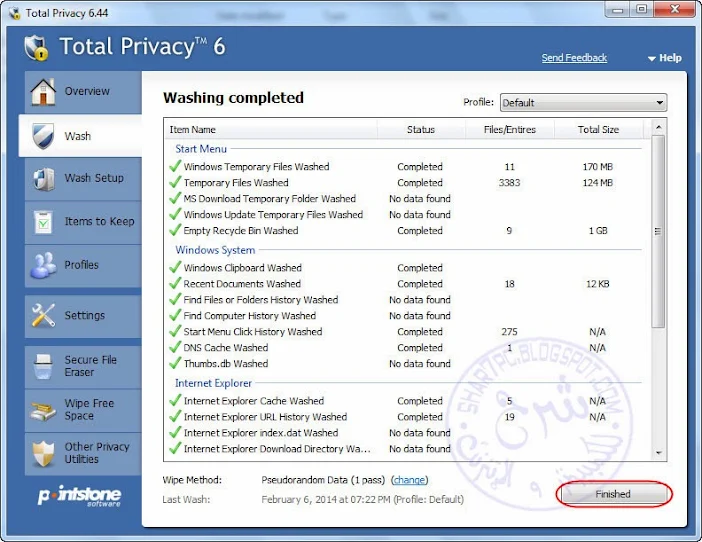Image resolution: width=702 pixels, height=542 pixels.
Task: Select the Internet Explorer Download Directory row
Action: (x=407, y=448)
